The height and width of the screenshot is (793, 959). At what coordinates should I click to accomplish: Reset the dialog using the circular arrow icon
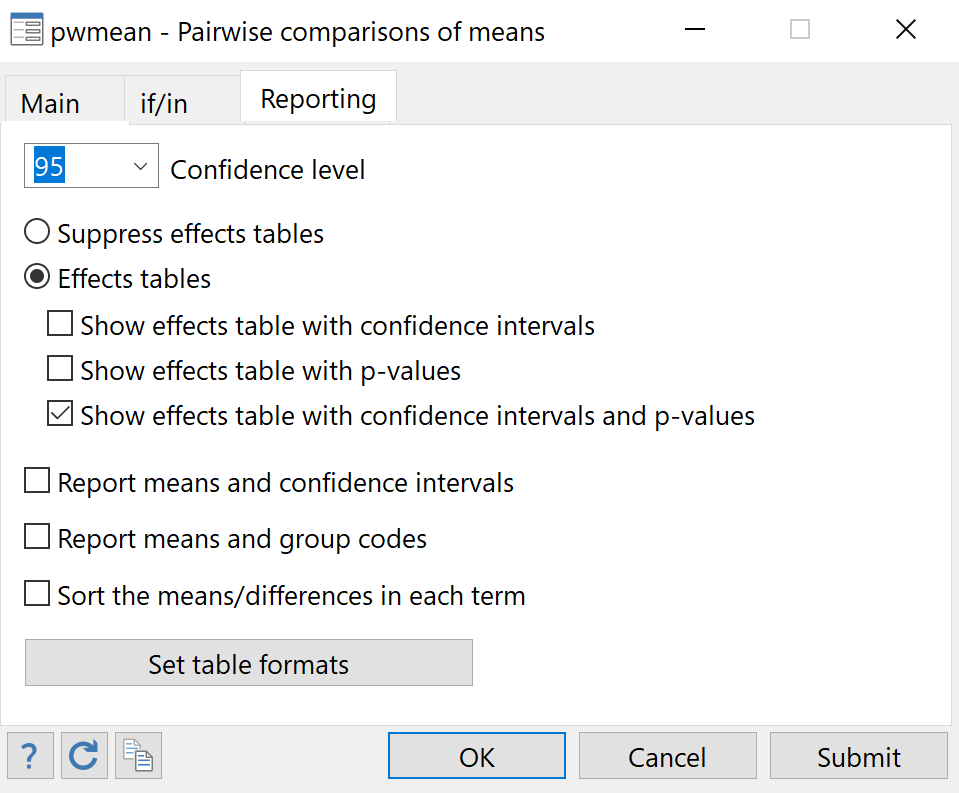tap(84, 755)
